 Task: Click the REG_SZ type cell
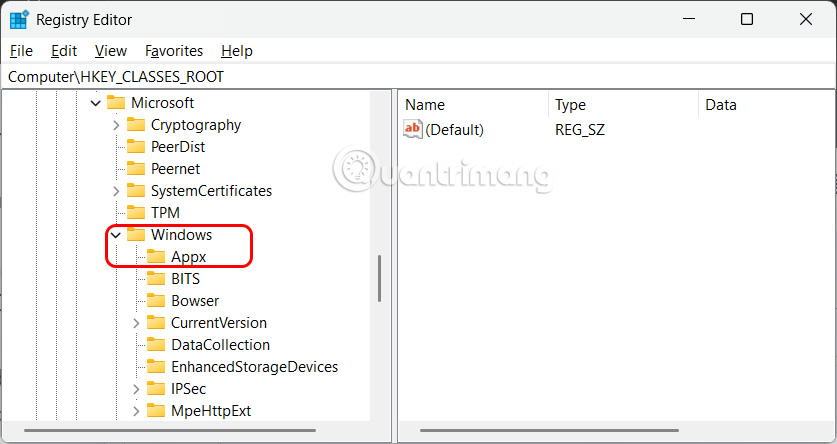coord(580,130)
